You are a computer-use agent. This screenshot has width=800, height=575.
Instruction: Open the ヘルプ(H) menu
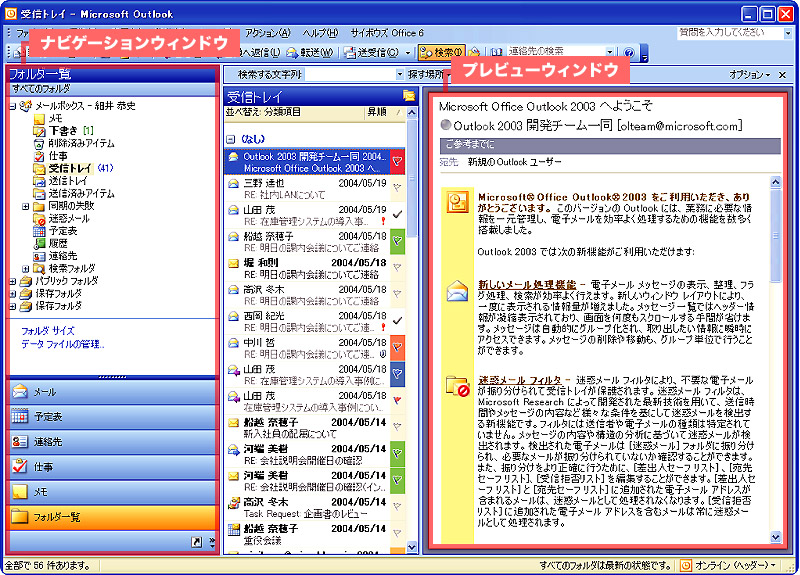(x=320, y=33)
